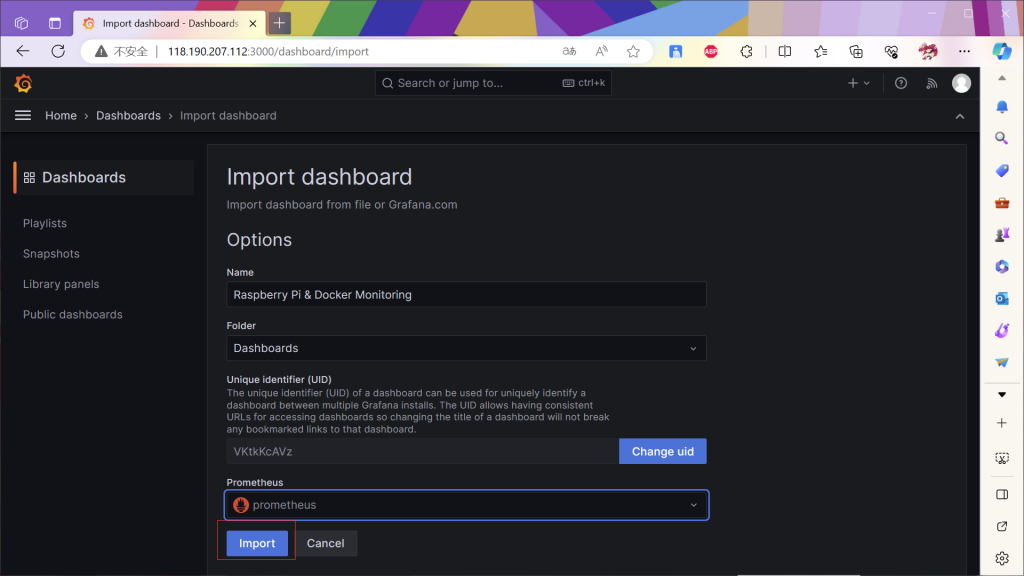Open Grafana help menu
1024x576 pixels.
tap(901, 83)
